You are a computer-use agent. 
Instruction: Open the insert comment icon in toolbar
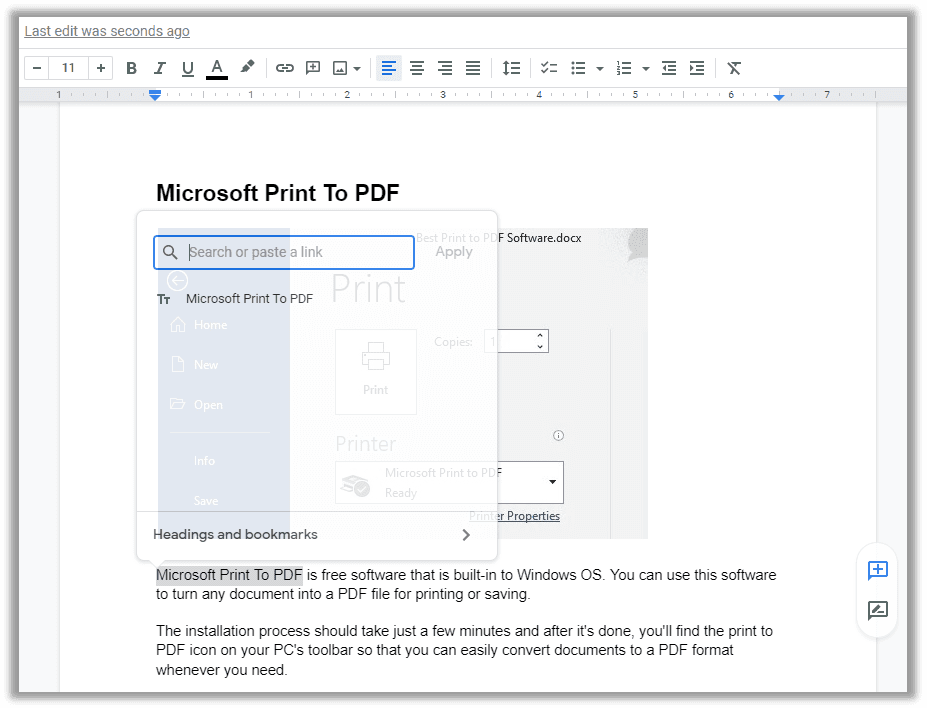tap(312, 67)
